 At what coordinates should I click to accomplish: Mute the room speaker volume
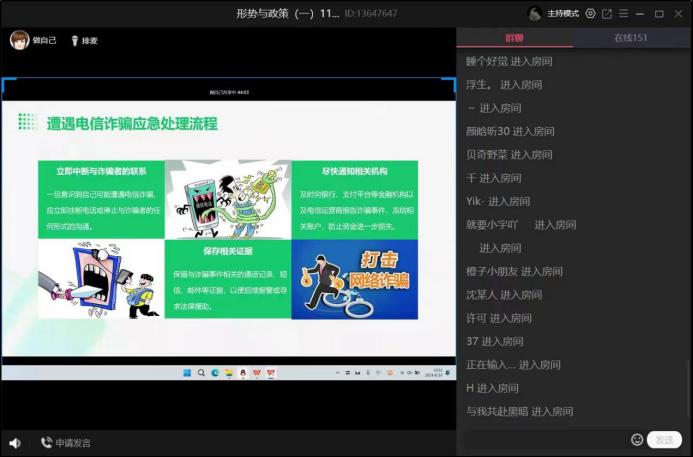pyautogui.click(x=15, y=442)
